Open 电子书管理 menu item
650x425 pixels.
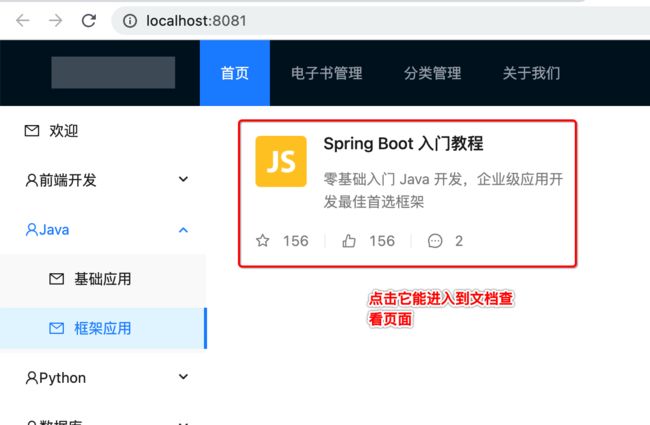(x=327, y=73)
